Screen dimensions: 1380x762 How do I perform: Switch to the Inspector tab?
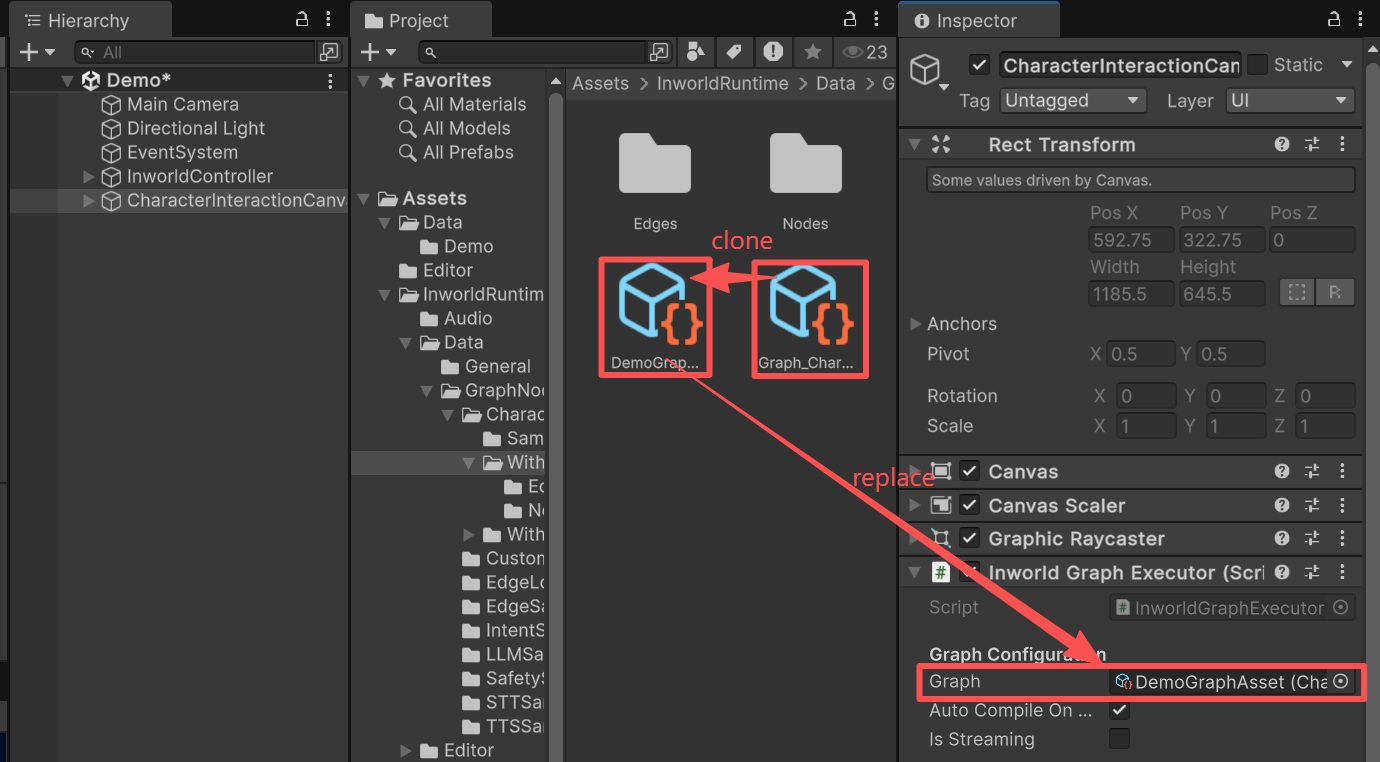[x=977, y=21]
